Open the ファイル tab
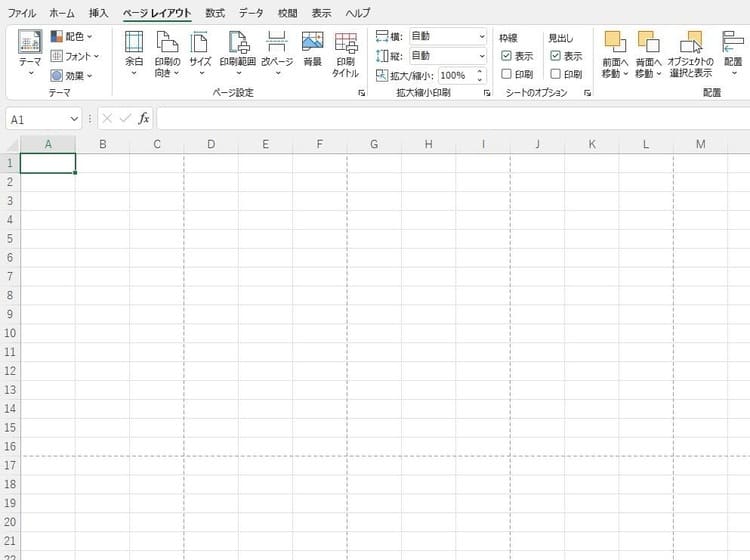 click(x=22, y=13)
